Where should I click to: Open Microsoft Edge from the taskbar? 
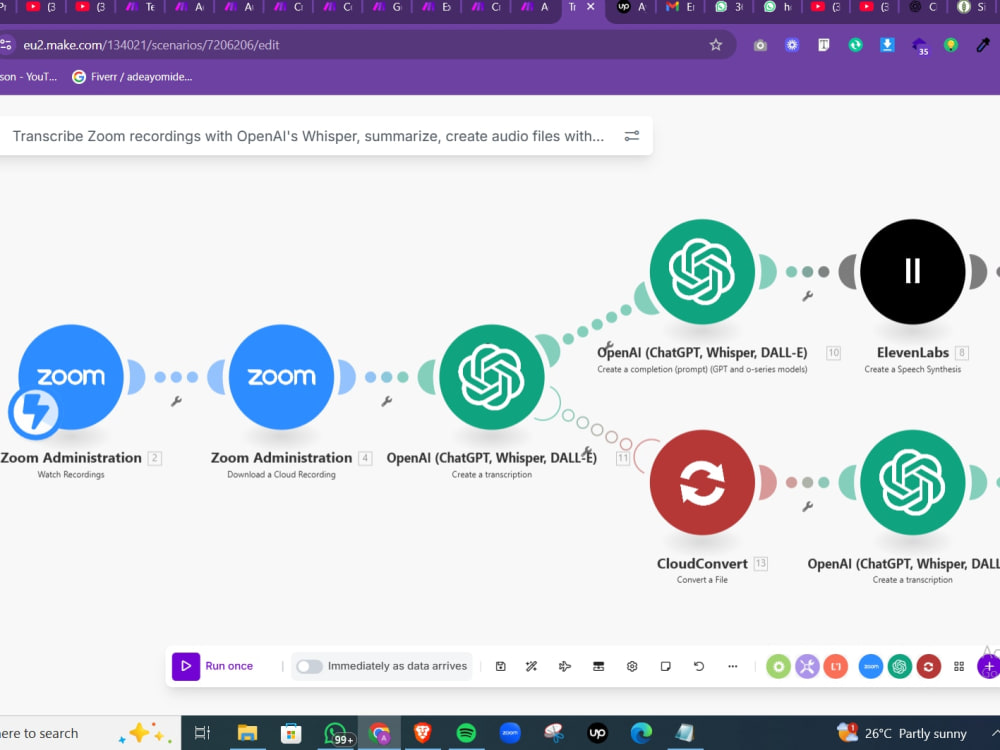click(641, 733)
